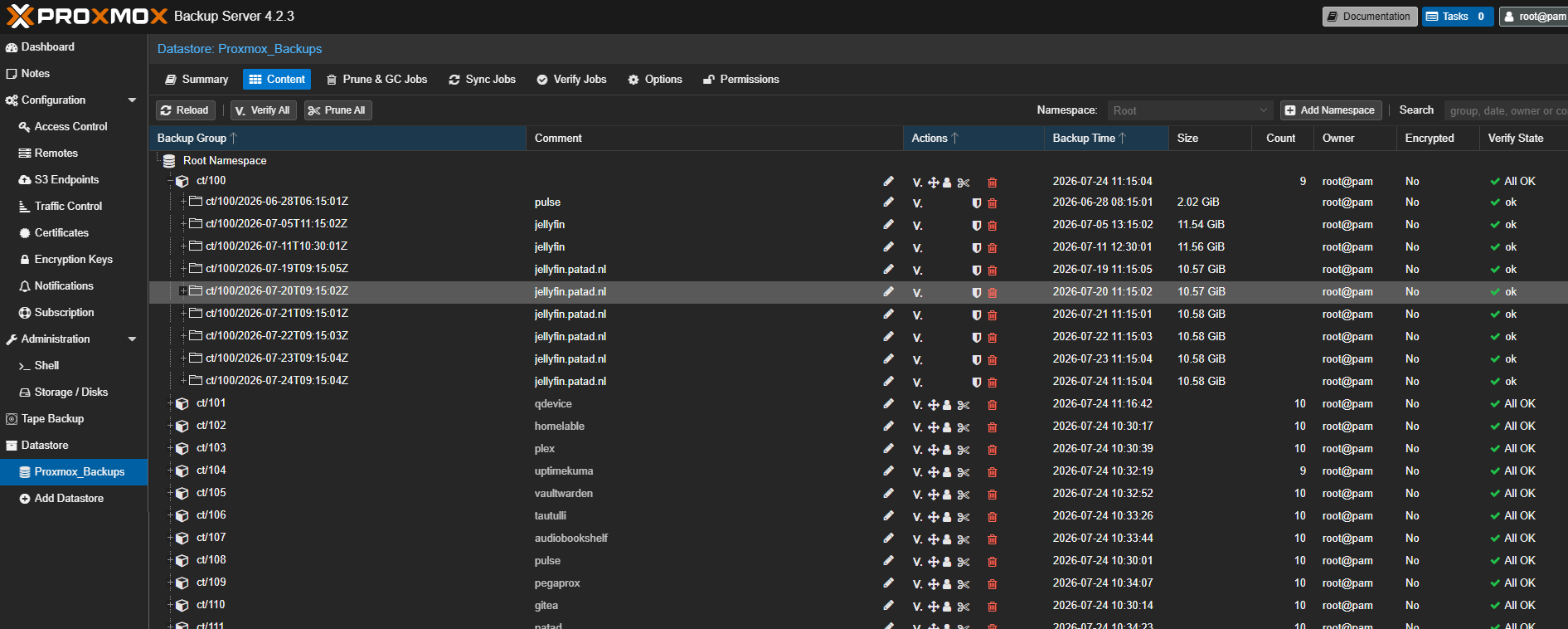Viewport: 1568px width, 629px height.
Task: Open the Prune & GC Jobs tab
Action: (x=376, y=80)
